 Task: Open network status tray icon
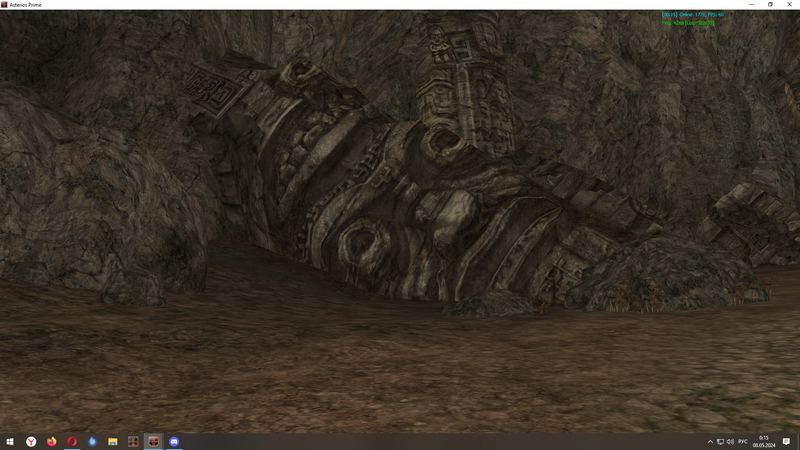720,442
